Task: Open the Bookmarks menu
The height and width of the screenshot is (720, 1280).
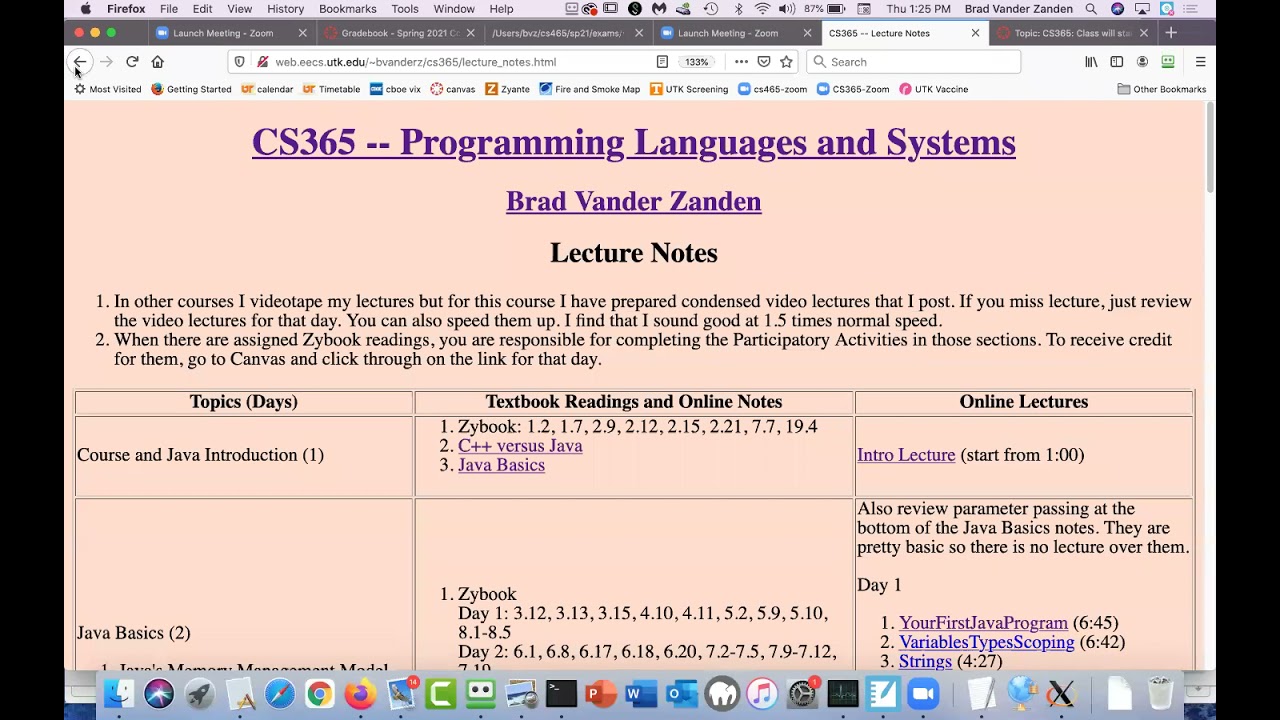Action: pyautogui.click(x=347, y=9)
